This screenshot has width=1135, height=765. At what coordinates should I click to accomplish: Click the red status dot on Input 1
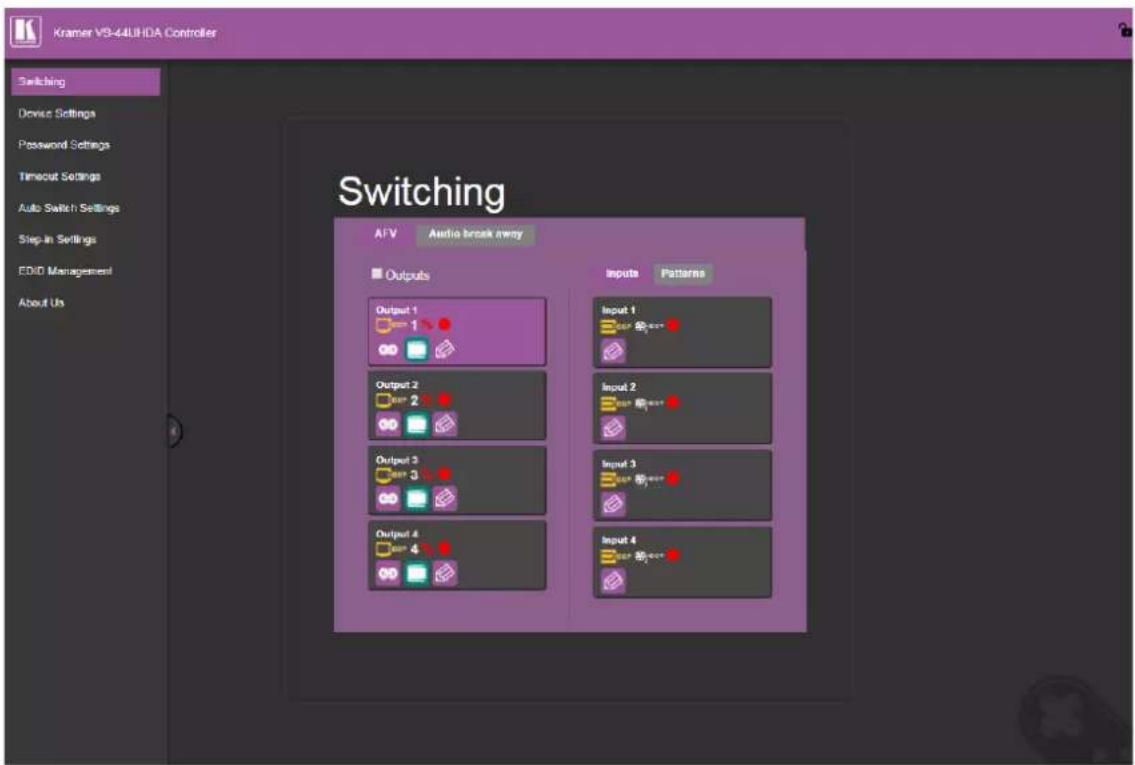click(x=673, y=326)
